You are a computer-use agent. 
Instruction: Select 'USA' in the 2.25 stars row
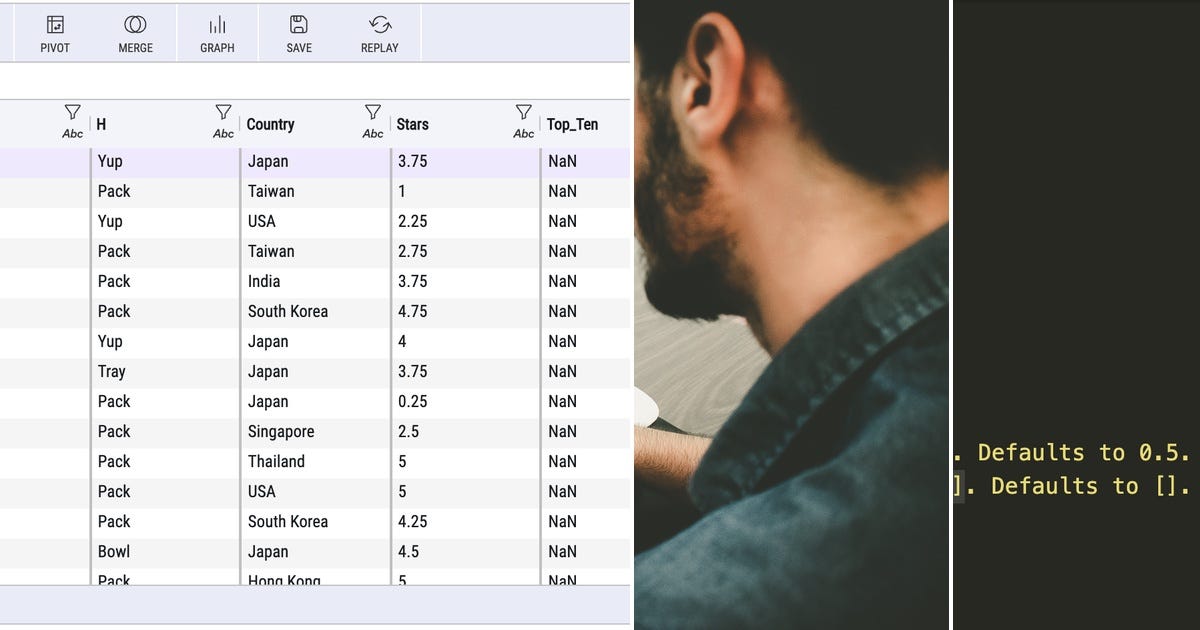[262, 221]
